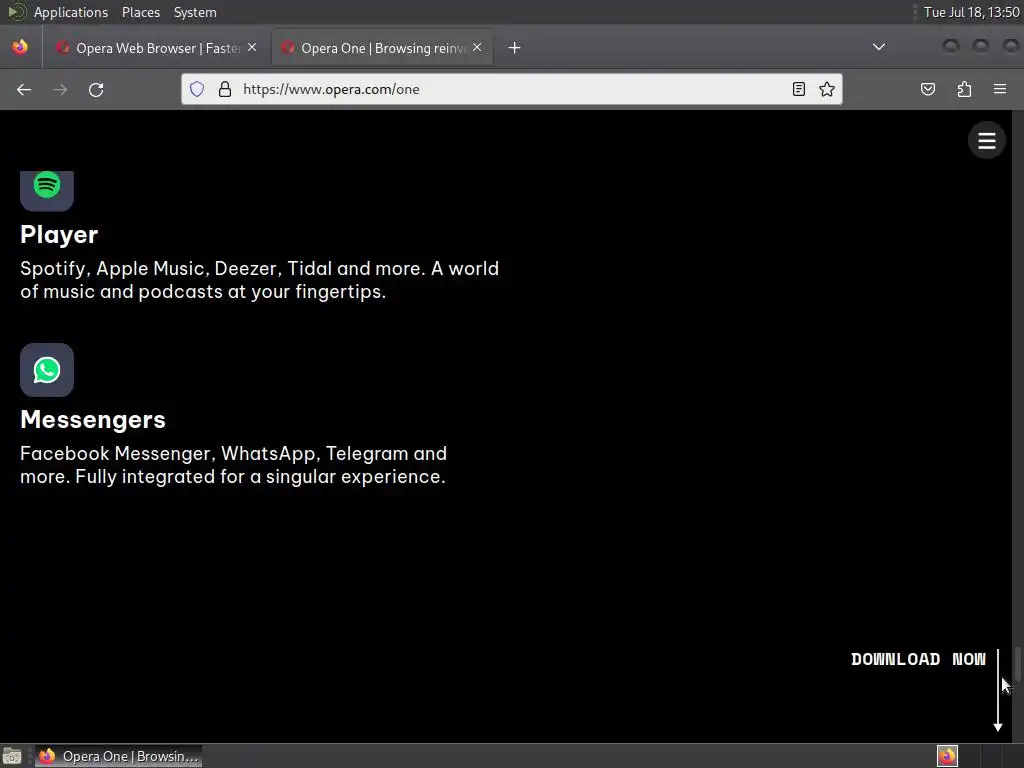This screenshot has height=768, width=1024.
Task: Select Opera One window in the taskbar
Action: click(x=118, y=756)
